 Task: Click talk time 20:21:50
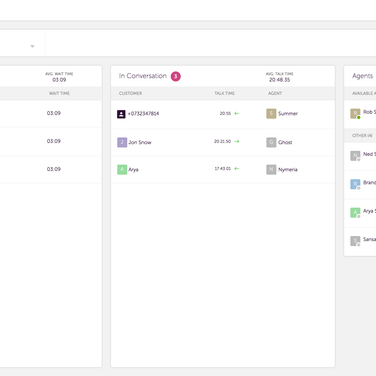pyautogui.click(x=222, y=142)
